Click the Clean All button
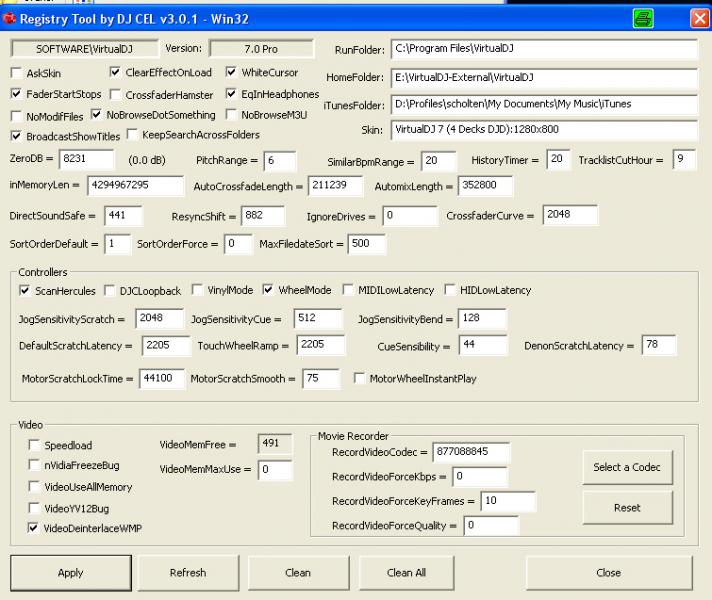Image resolution: width=712 pixels, height=600 pixels. pos(406,573)
